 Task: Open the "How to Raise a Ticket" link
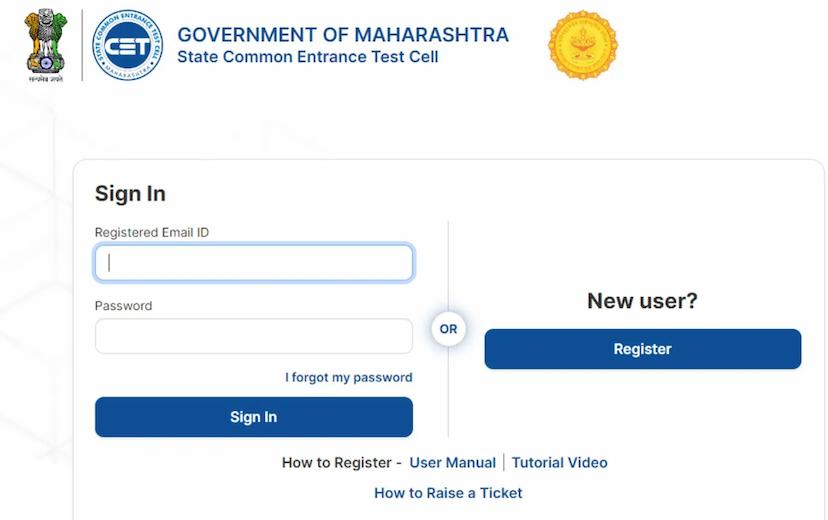click(x=448, y=493)
